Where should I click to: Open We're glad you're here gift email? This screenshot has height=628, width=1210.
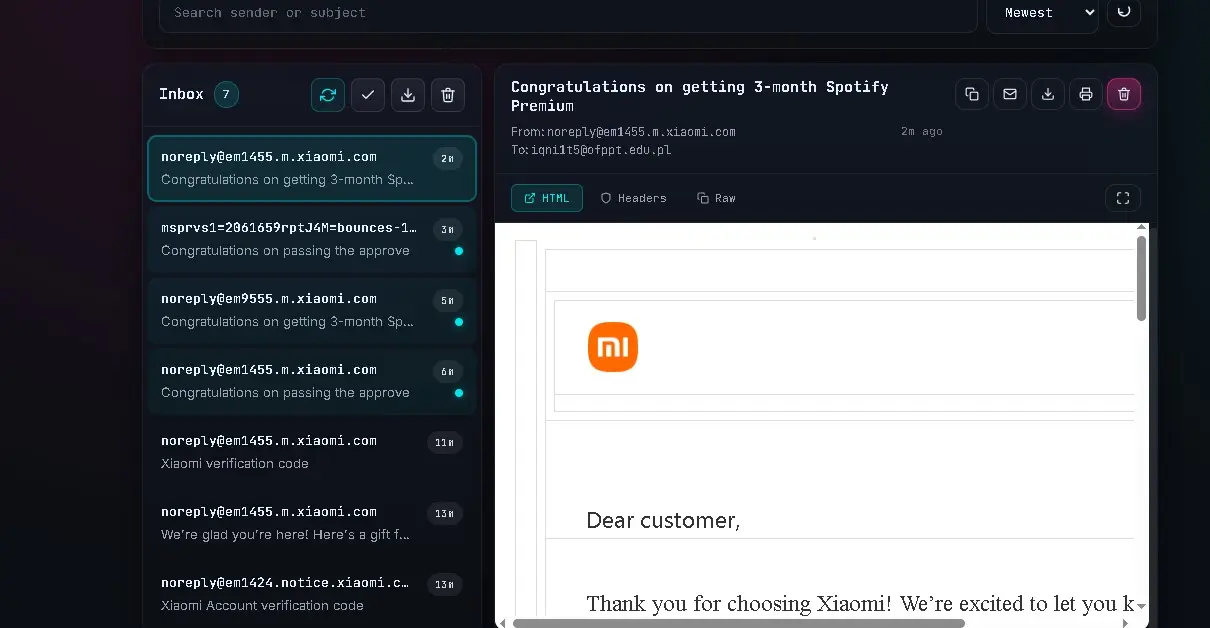pyautogui.click(x=312, y=523)
